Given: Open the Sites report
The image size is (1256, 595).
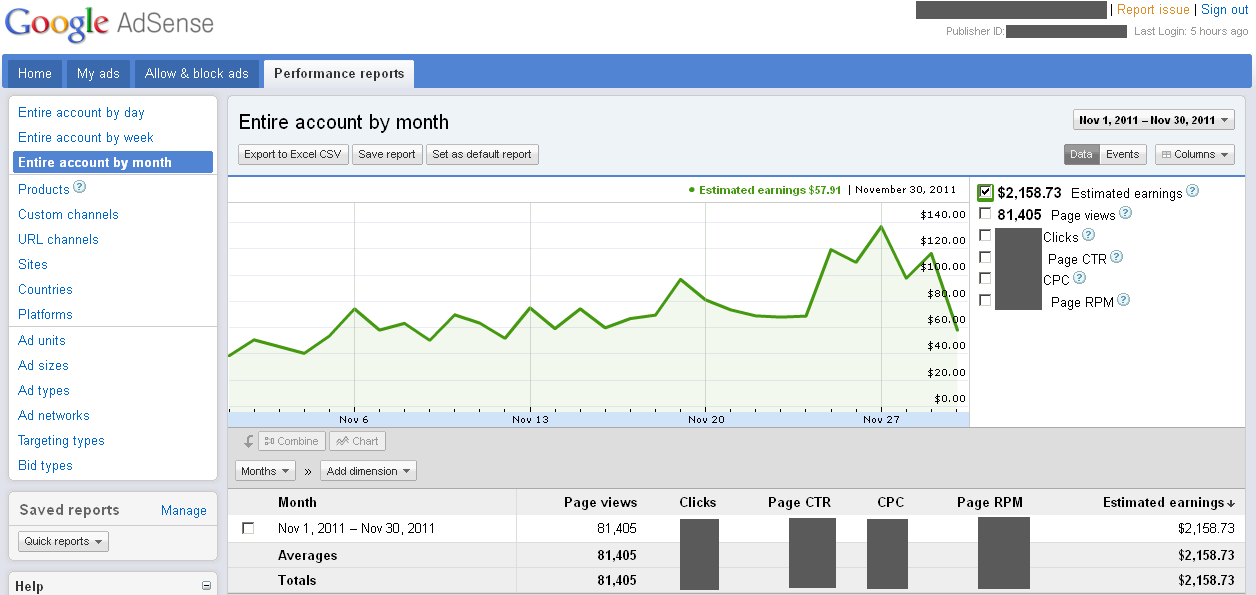Looking at the screenshot, I should [33, 265].
